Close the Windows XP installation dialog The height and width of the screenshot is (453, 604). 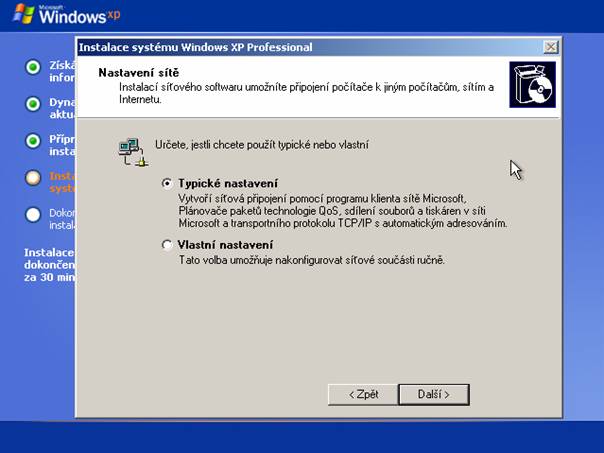click(x=551, y=47)
